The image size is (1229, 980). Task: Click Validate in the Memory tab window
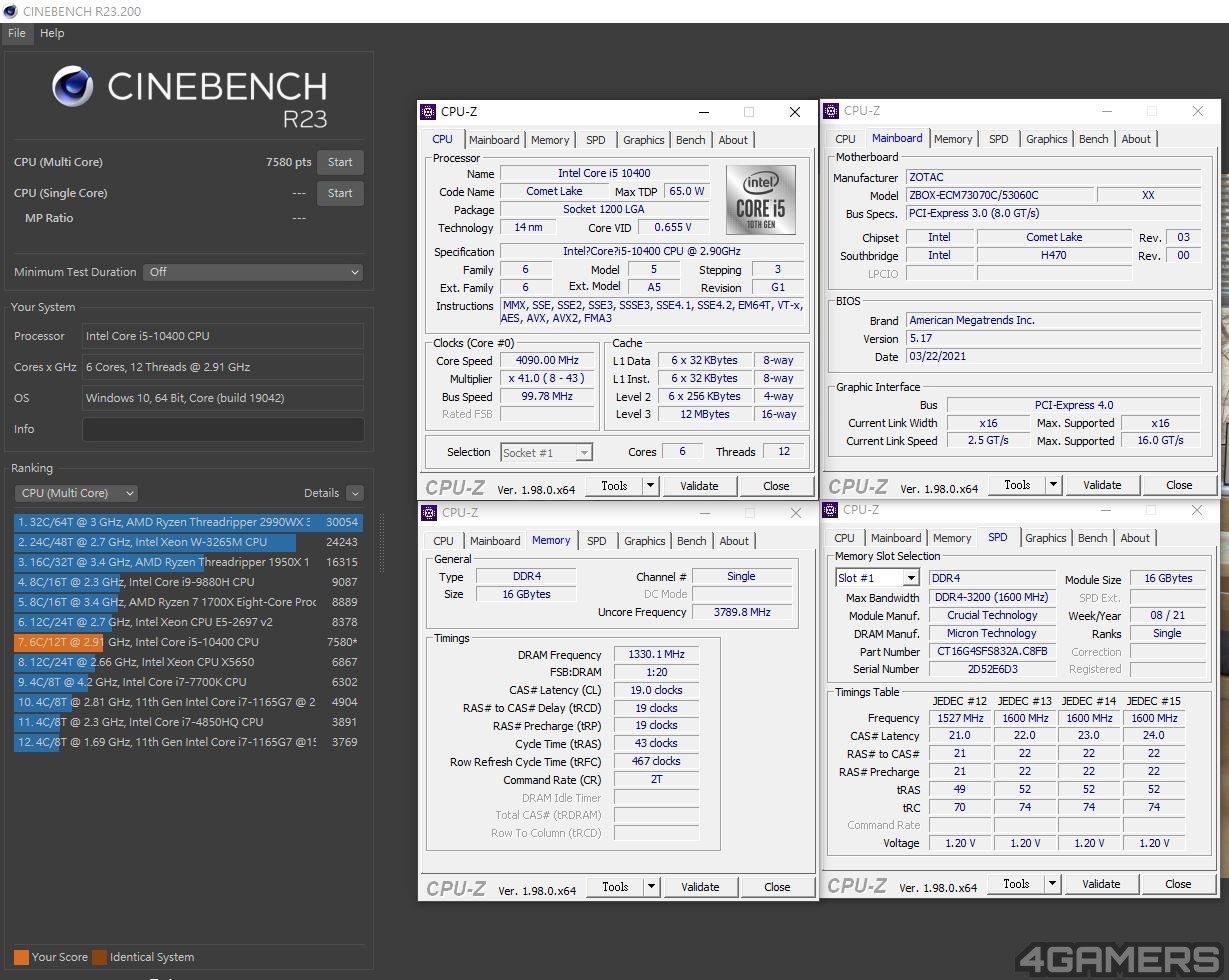[x=700, y=887]
